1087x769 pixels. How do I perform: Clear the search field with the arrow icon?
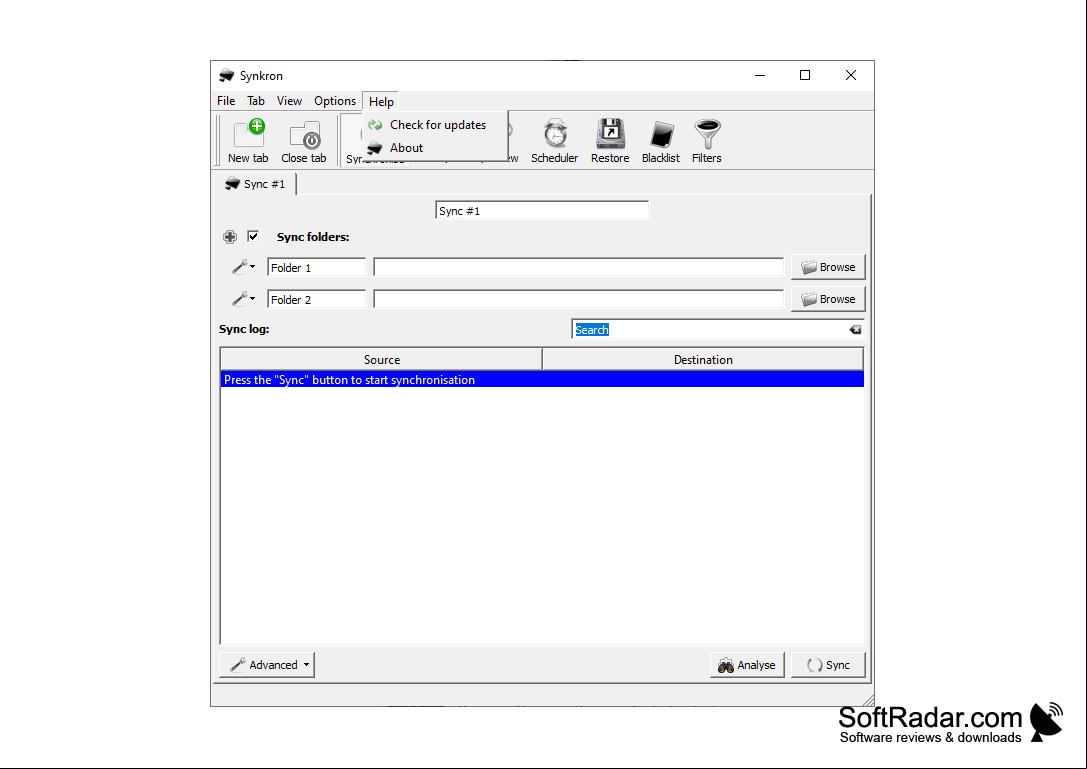(855, 329)
